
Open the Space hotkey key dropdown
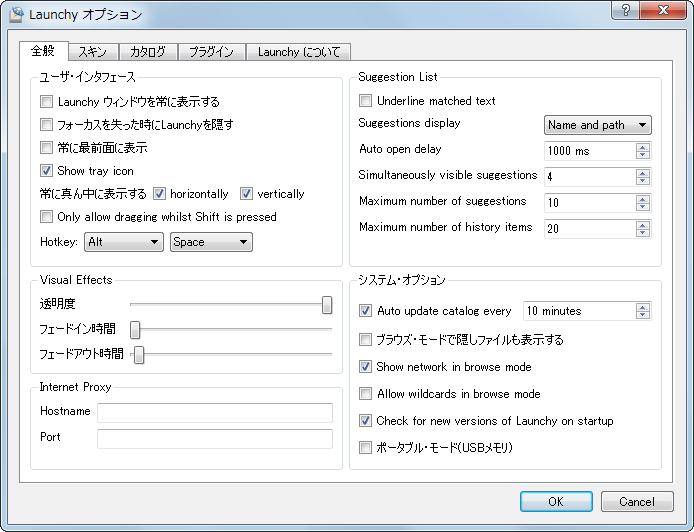[211, 242]
